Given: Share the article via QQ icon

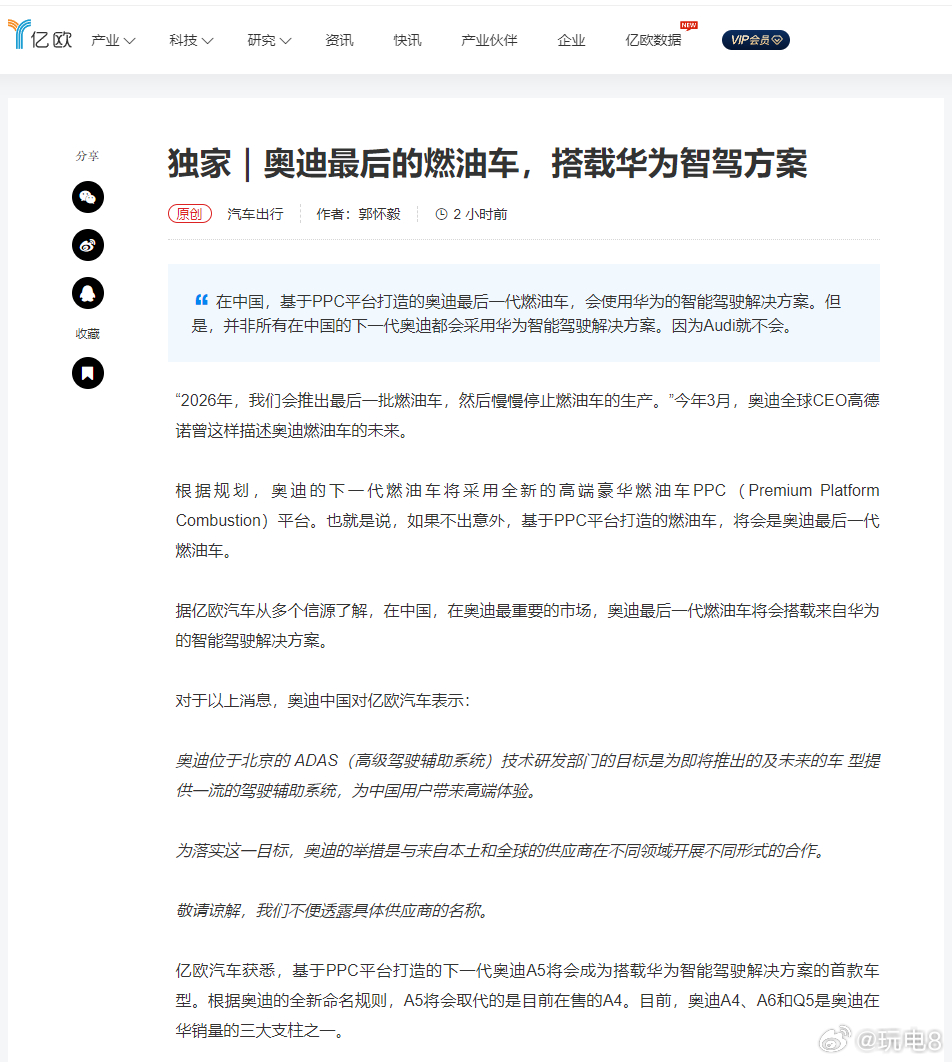Looking at the screenshot, I should [88, 293].
